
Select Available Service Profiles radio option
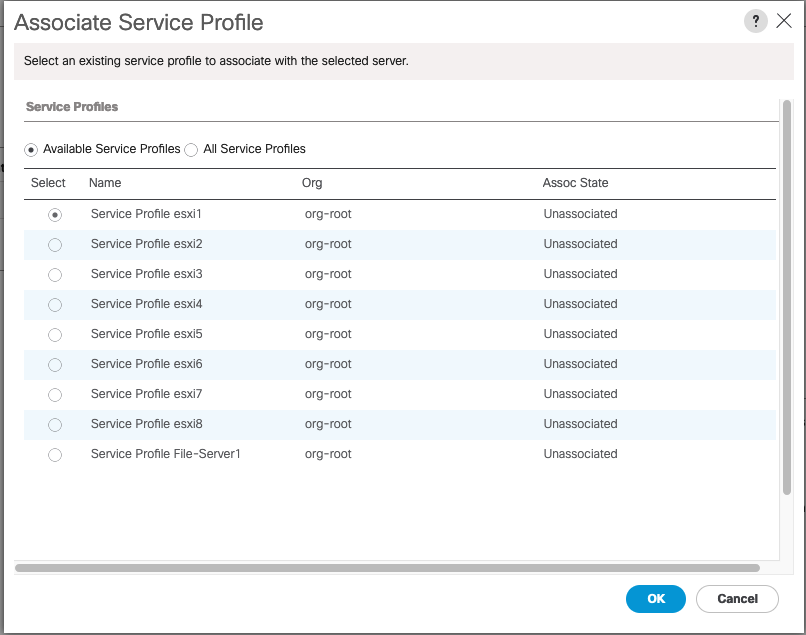[32, 150]
